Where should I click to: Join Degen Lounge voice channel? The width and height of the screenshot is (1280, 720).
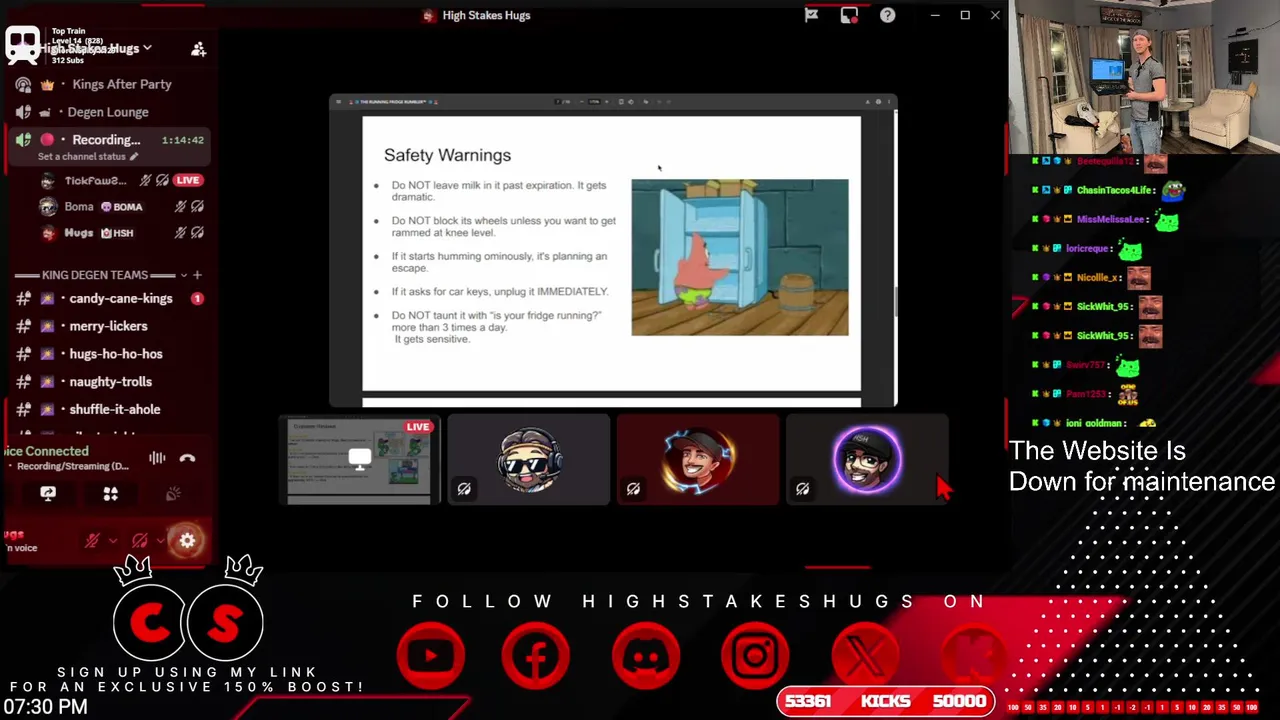click(x=108, y=112)
